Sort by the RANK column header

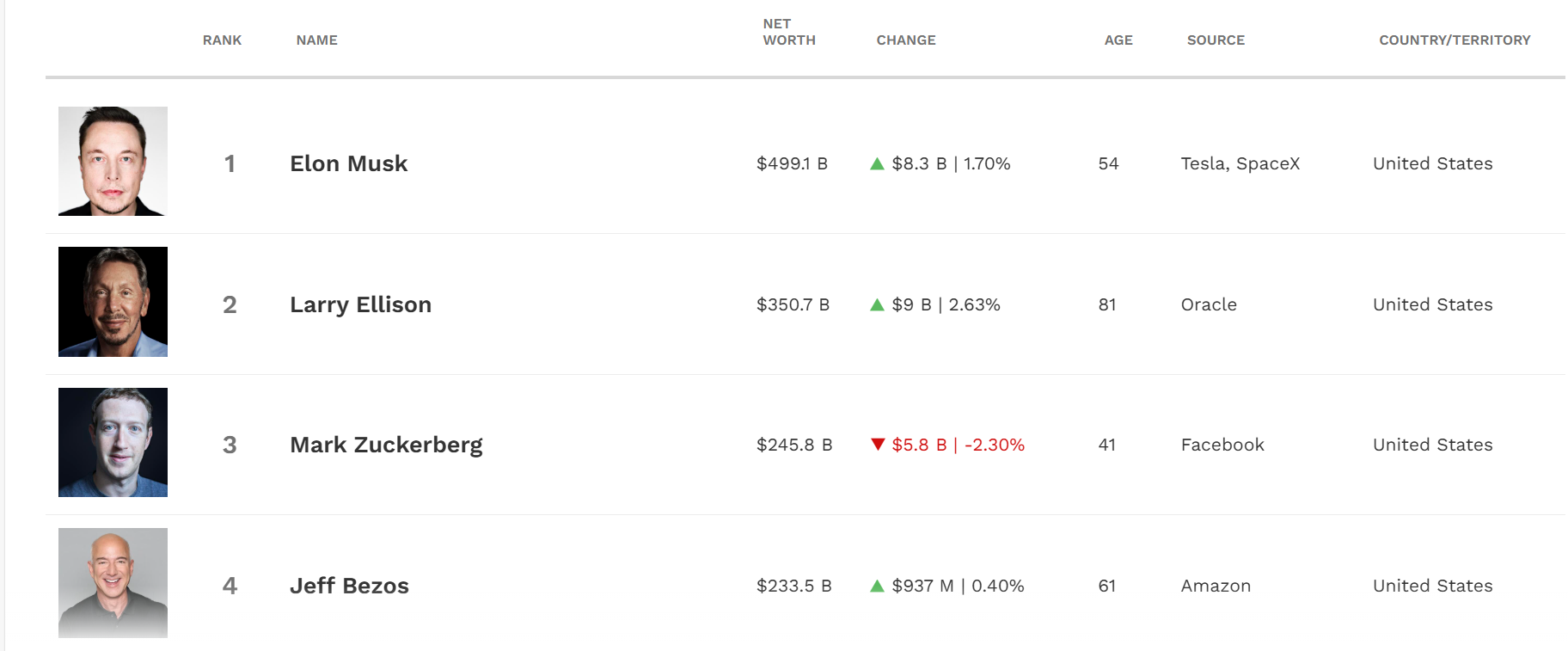tap(222, 40)
